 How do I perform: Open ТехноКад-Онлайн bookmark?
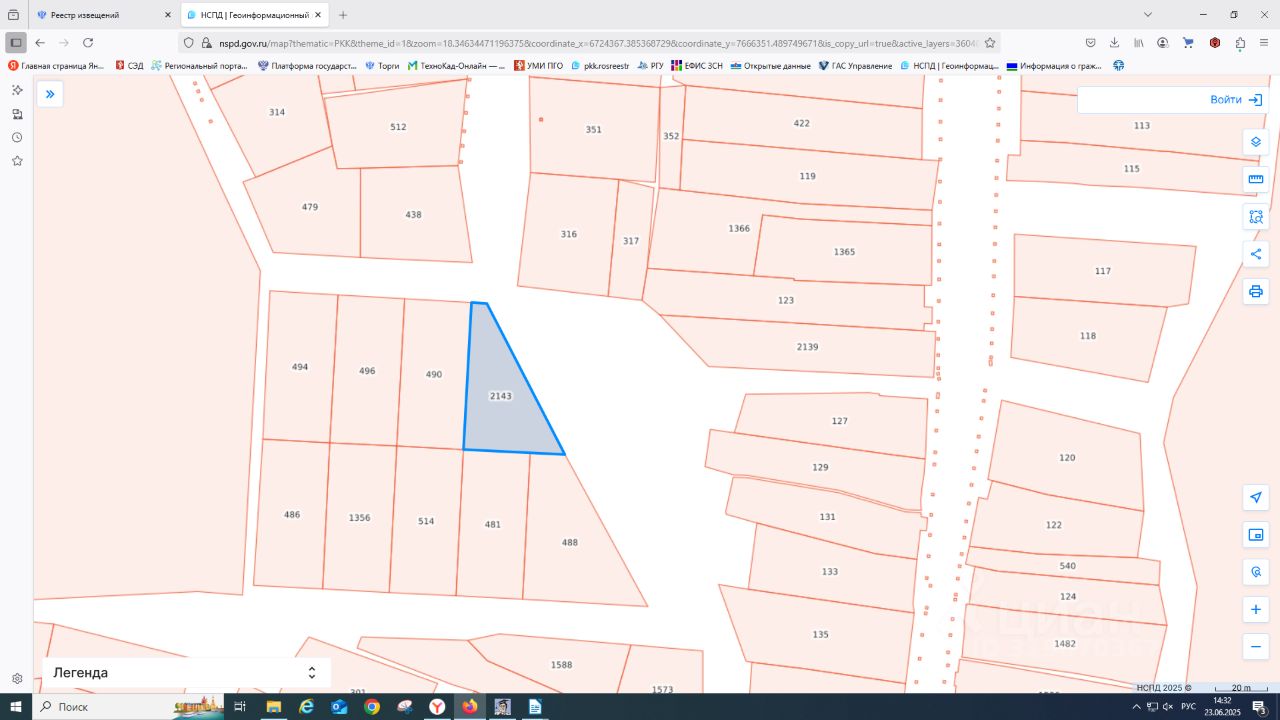[x=456, y=66]
